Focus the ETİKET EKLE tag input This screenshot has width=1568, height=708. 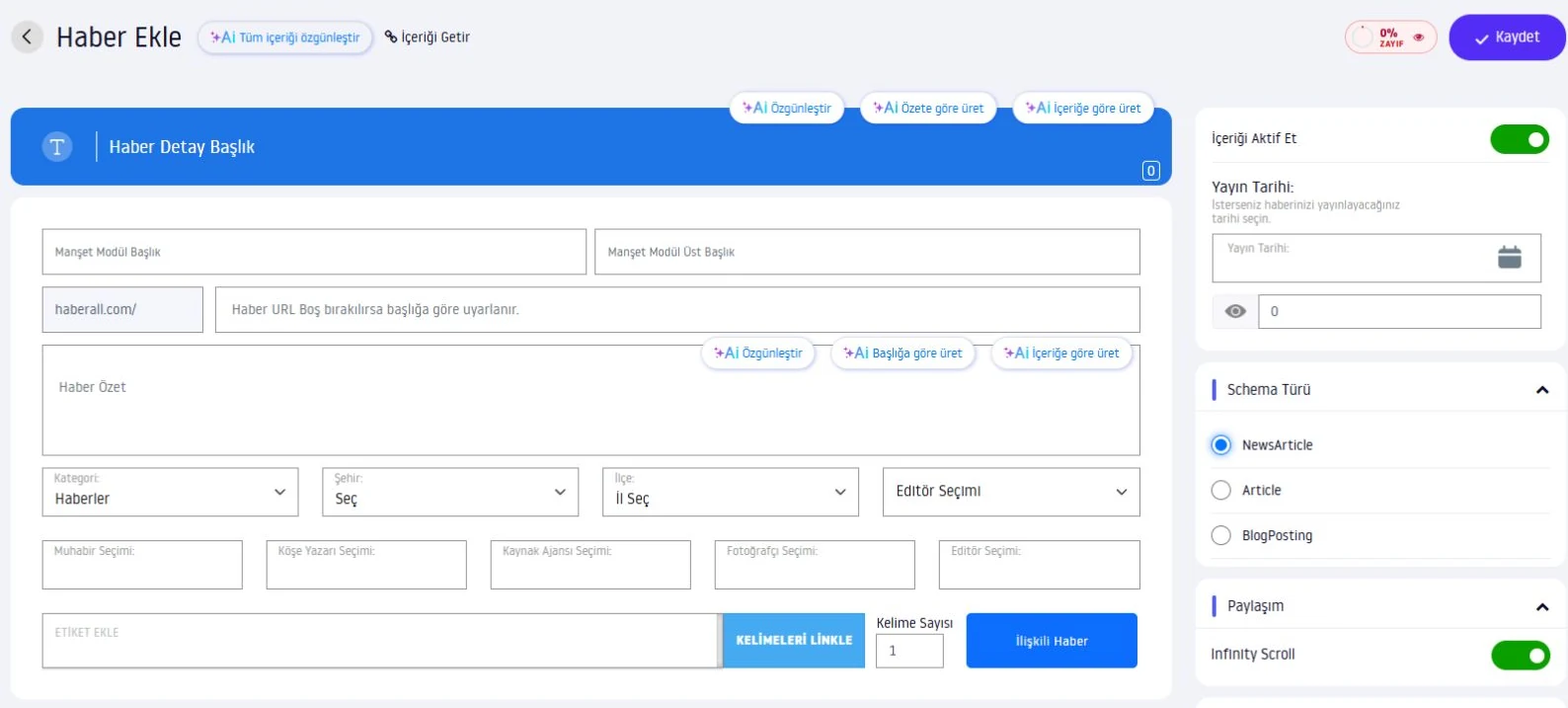pyautogui.click(x=380, y=641)
